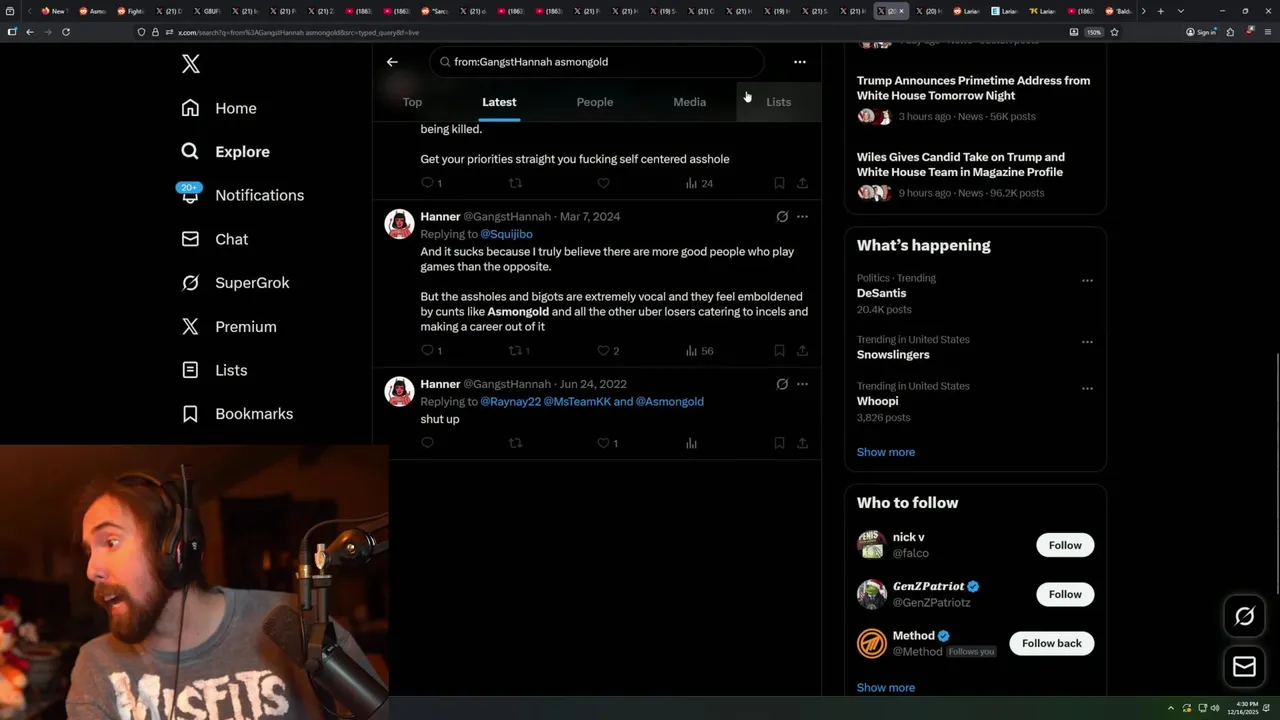The height and width of the screenshot is (720, 1280).
Task: Click Grok icon on Jun 24, 2022 post
Action: (782, 384)
